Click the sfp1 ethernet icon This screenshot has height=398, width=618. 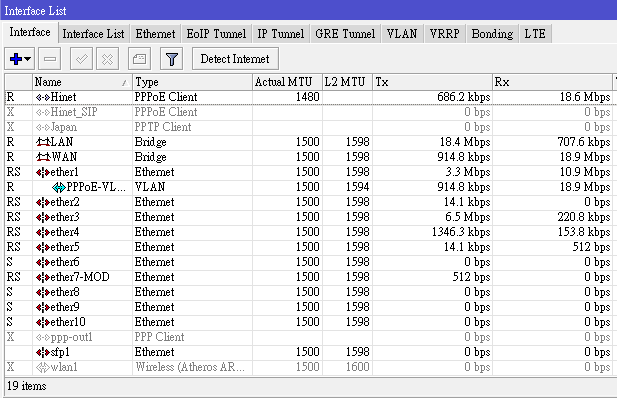[x=43, y=352]
